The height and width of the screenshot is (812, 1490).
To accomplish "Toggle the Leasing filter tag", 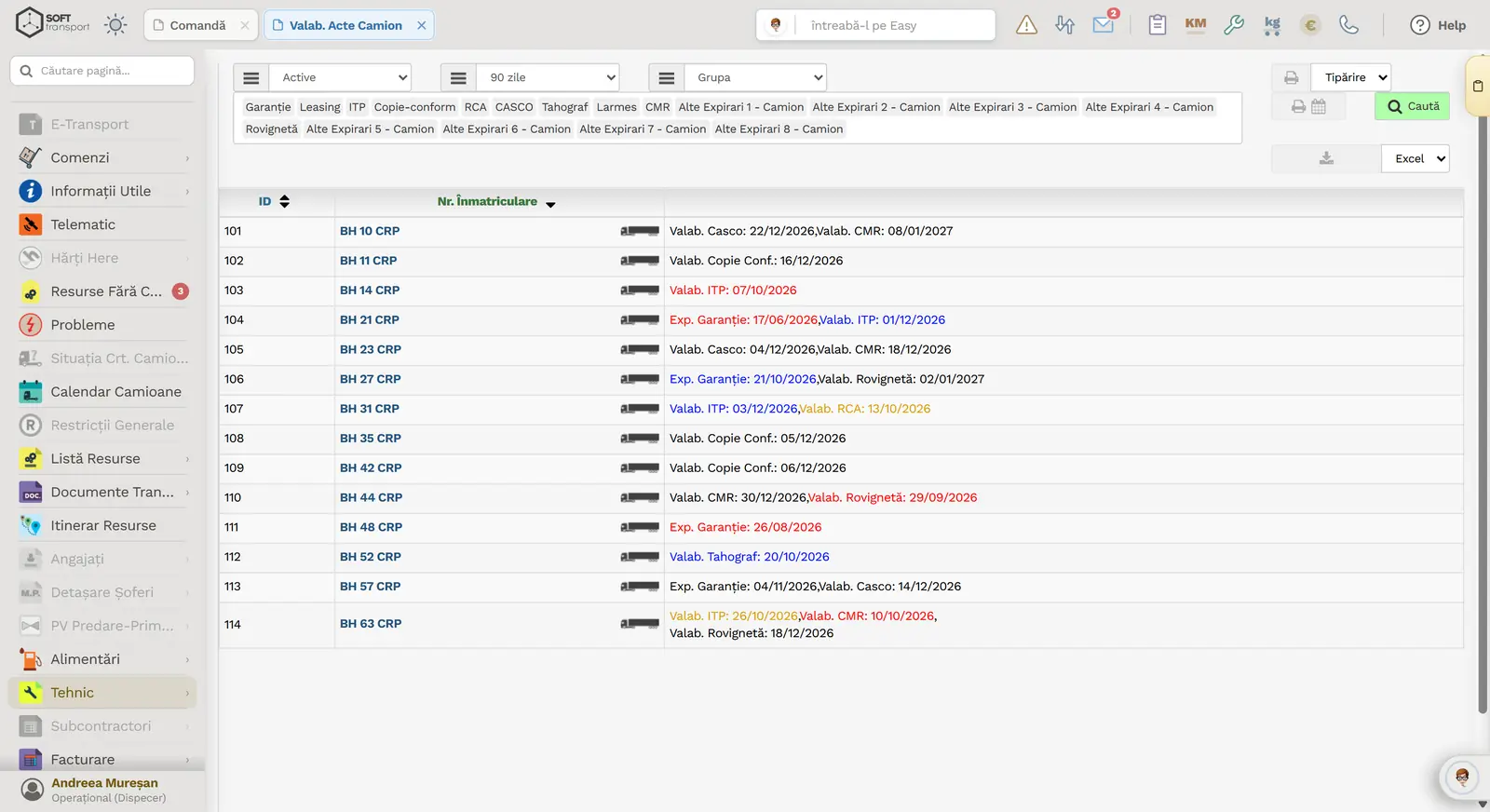I will pos(320,107).
